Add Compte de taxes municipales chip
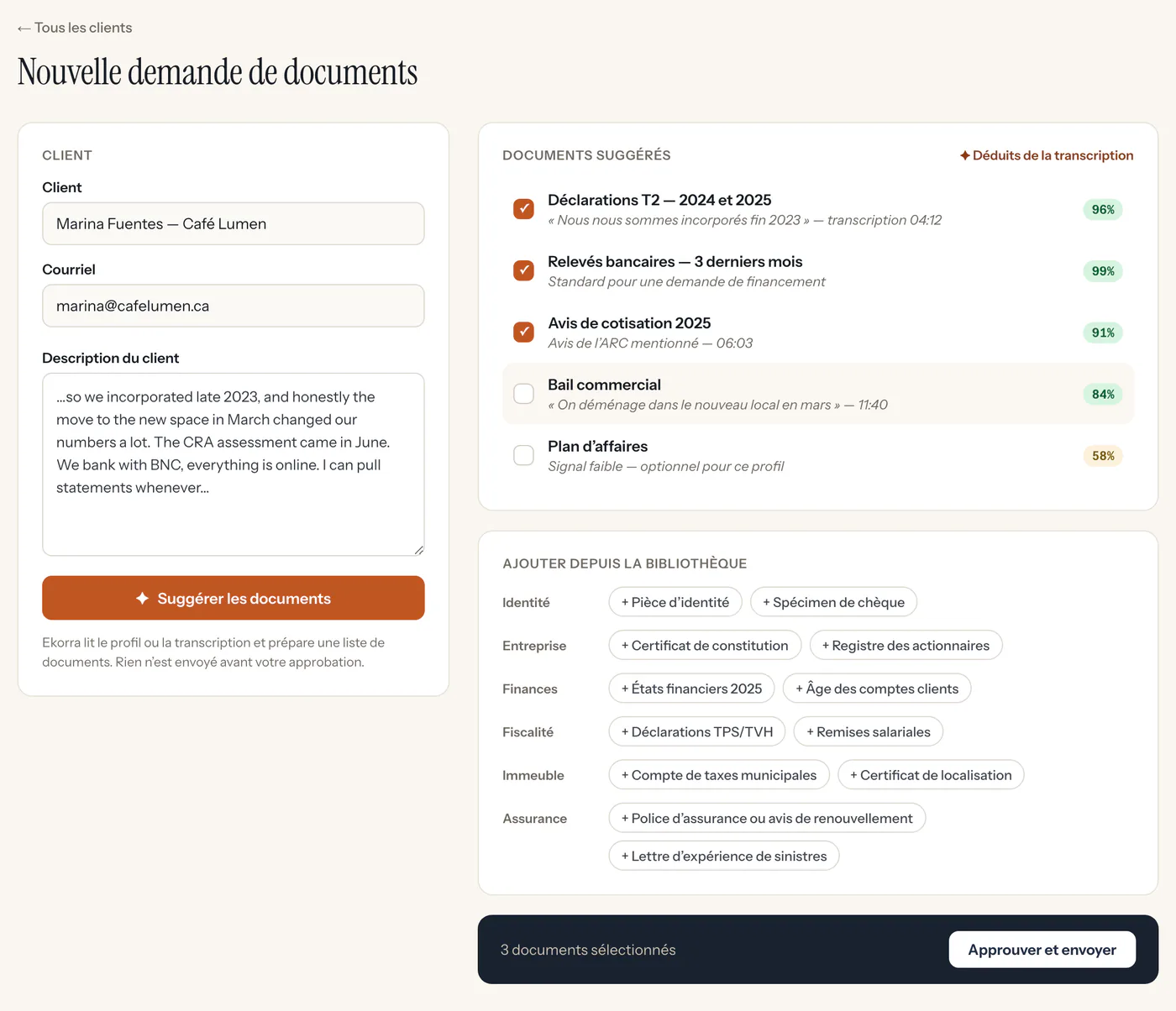This screenshot has height=1011, width=1176. 719,775
